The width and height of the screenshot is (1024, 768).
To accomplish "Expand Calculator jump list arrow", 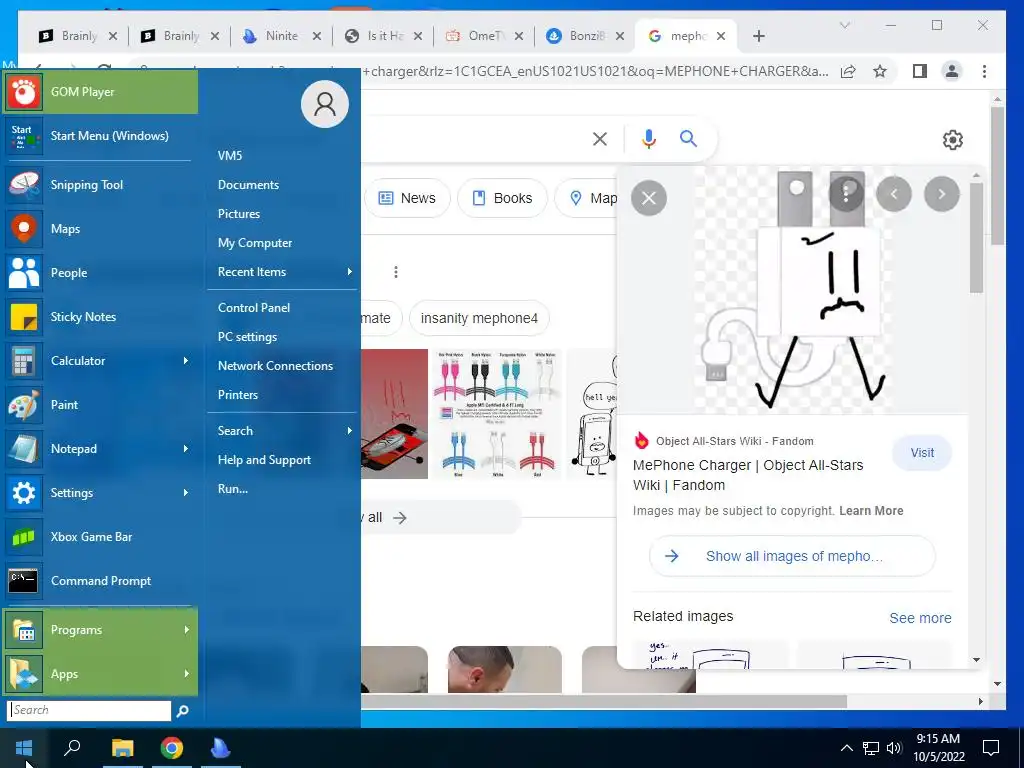I will pyautogui.click(x=185, y=360).
